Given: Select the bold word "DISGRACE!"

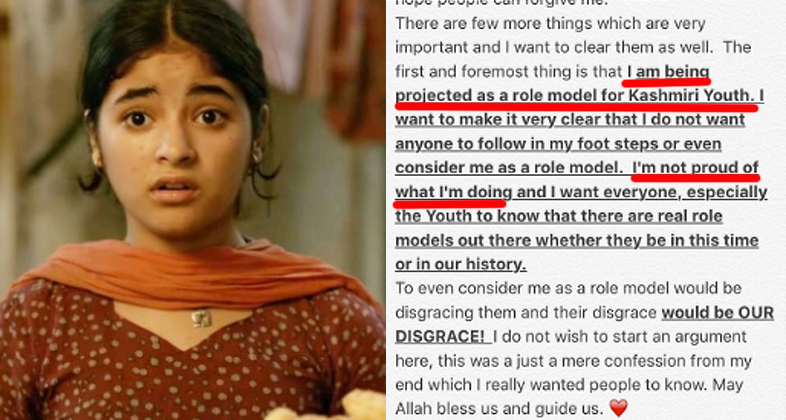Looking at the screenshot, I should (x=440, y=337).
